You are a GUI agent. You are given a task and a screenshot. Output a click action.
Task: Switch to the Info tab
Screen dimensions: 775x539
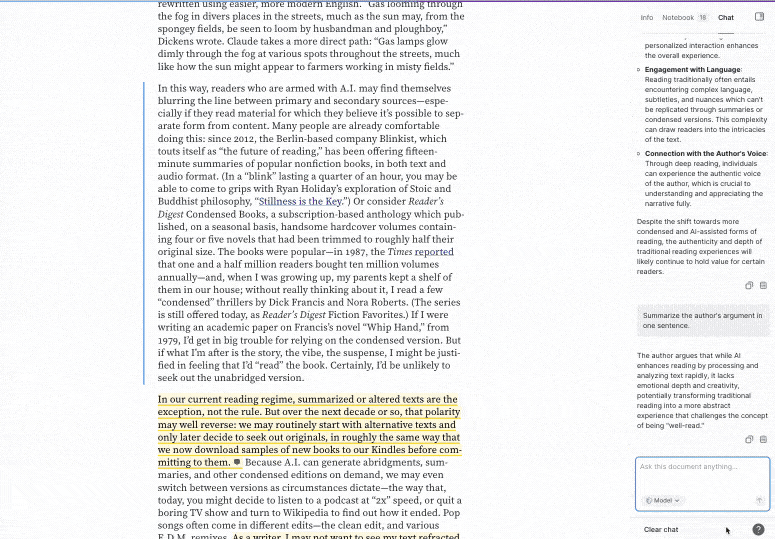pos(646,17)
